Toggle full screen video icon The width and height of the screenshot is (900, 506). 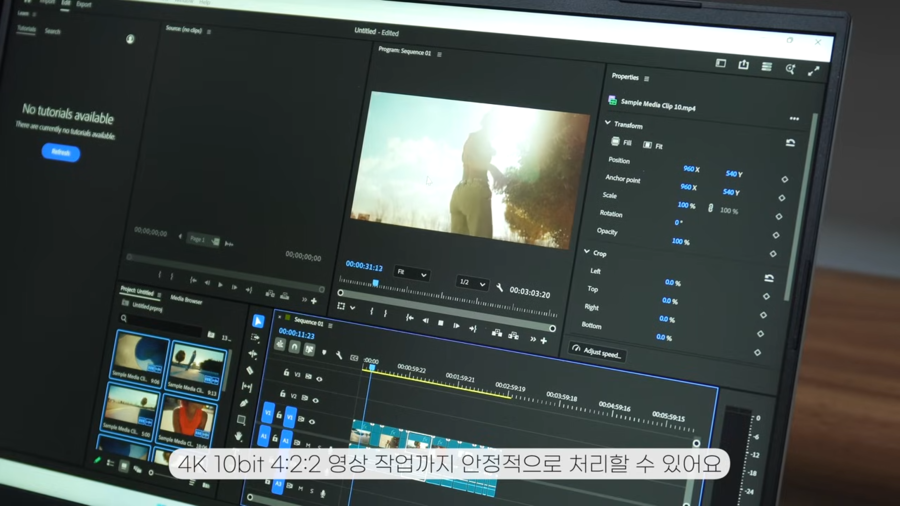click(x=813, y=71)
